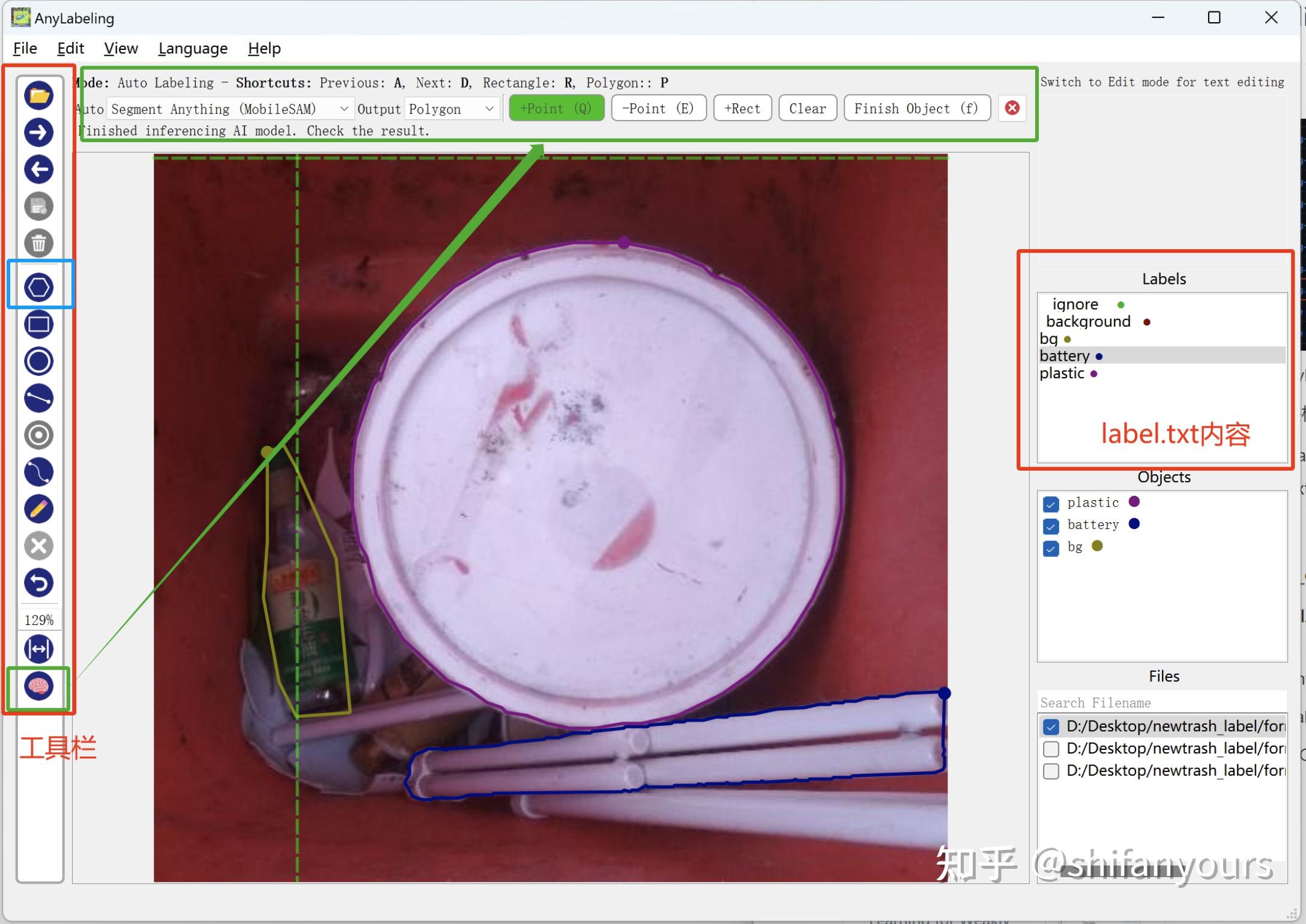The width and height of the screenshot is (1306, 924).
Task: Click the purple color dot next to plastic object
Action: tap(1134, 502)
